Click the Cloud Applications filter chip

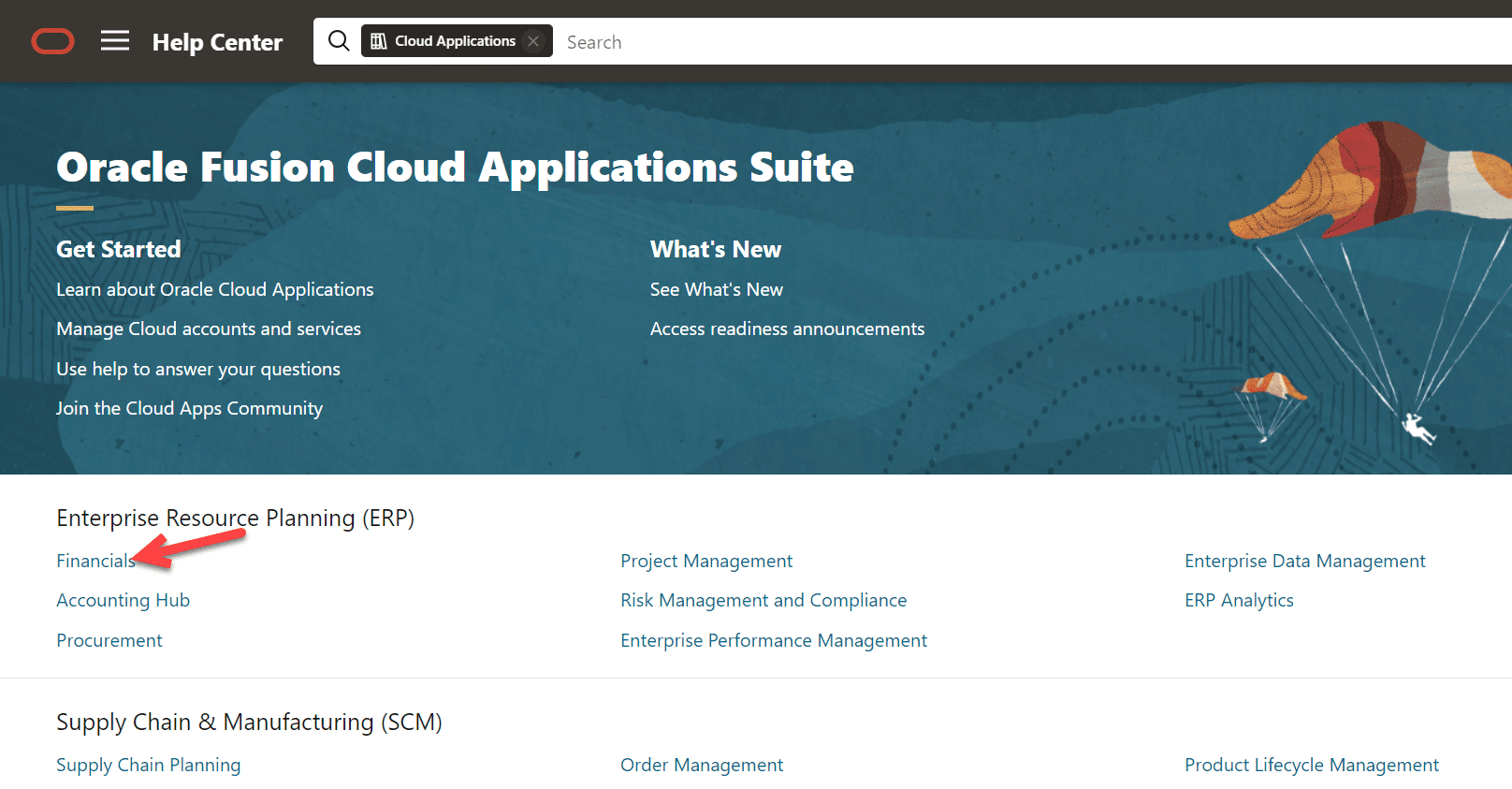pos(456,41)
